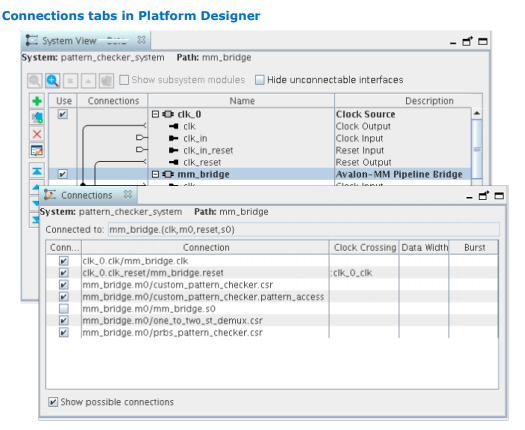This screenshot has height=430, width=525.
Task: Uncheck custom_pattern_checker.pattern_access connection
Action: [64, 297]
